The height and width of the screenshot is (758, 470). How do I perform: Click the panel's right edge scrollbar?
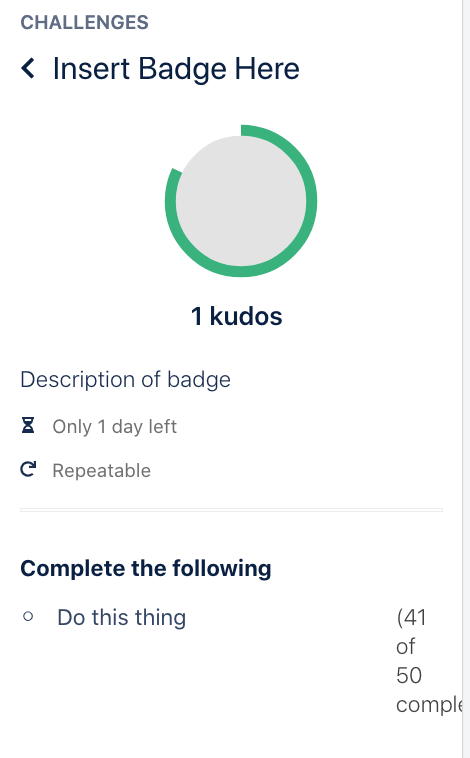(x=466, y=379)
